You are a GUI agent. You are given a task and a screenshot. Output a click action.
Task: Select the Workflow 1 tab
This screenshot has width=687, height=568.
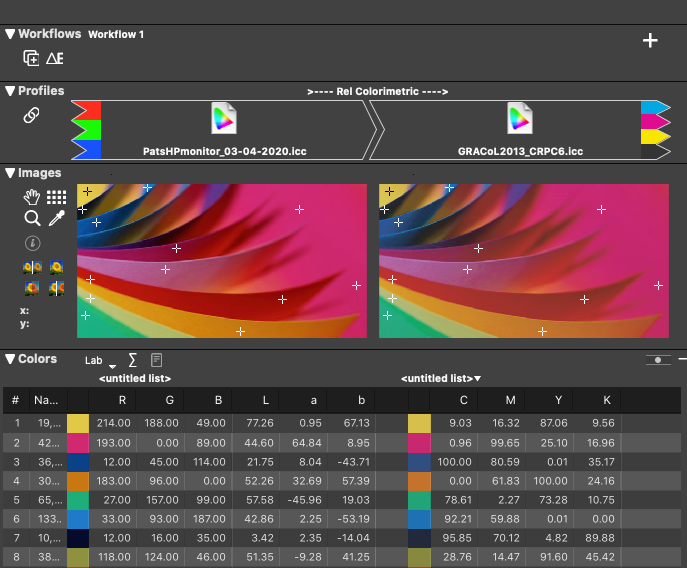click(x=116, y=35)
